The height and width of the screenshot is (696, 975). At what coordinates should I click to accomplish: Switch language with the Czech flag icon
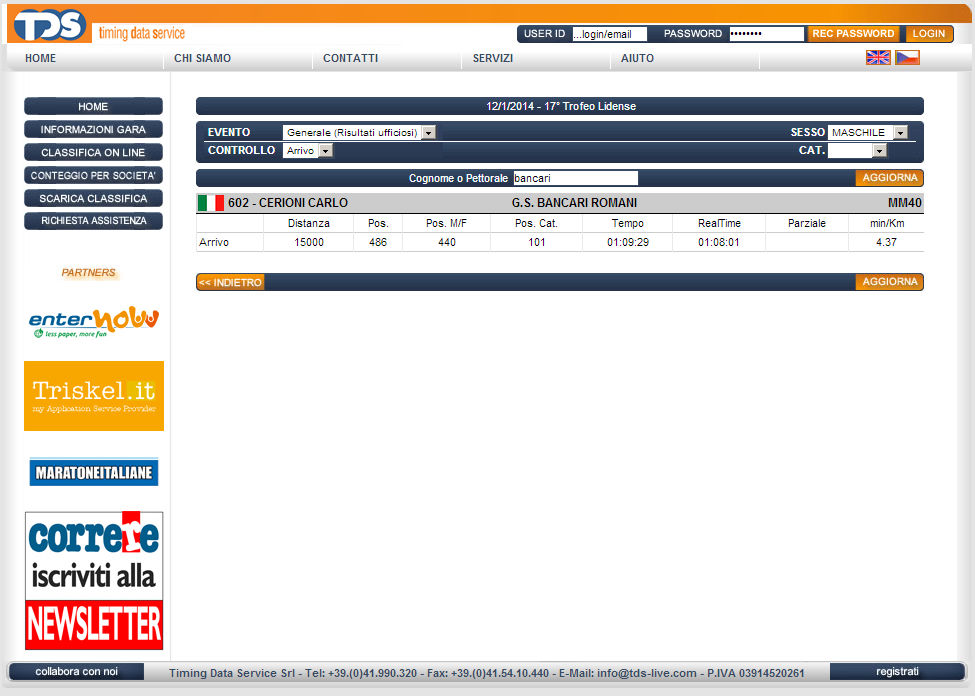[x=907, y=58]
